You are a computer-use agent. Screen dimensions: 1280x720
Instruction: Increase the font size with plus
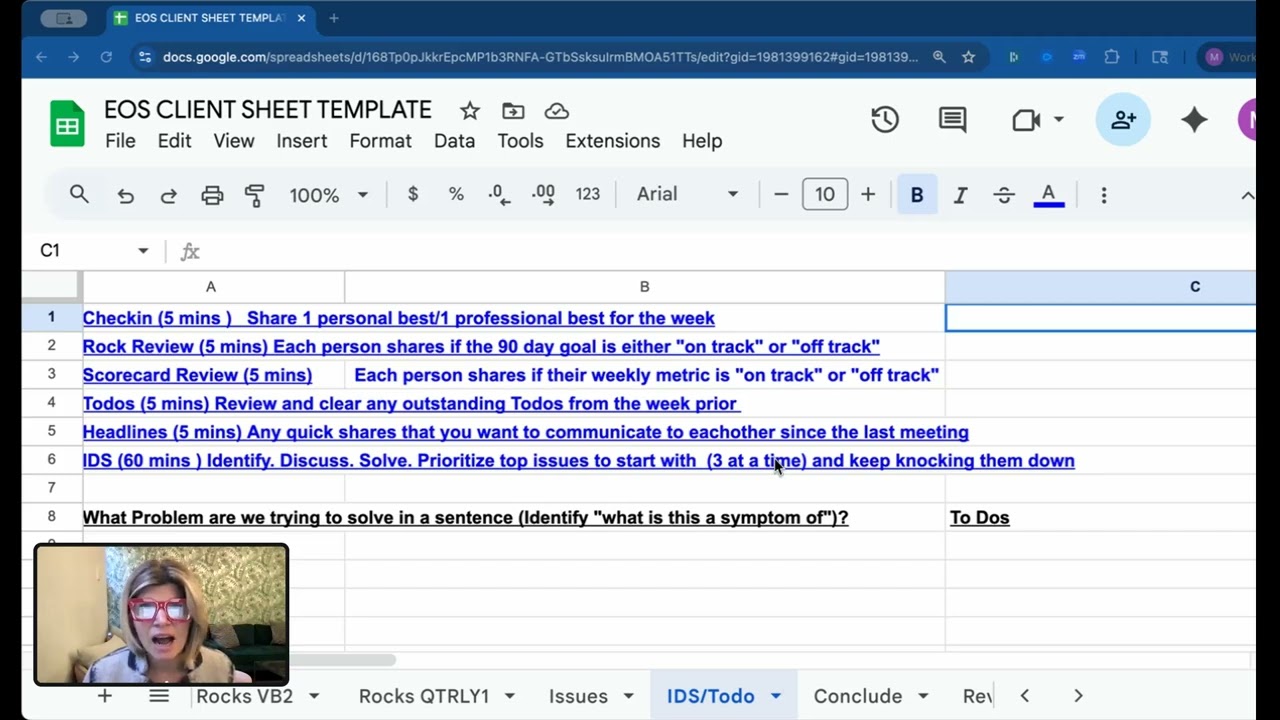(x=868, y=195)
